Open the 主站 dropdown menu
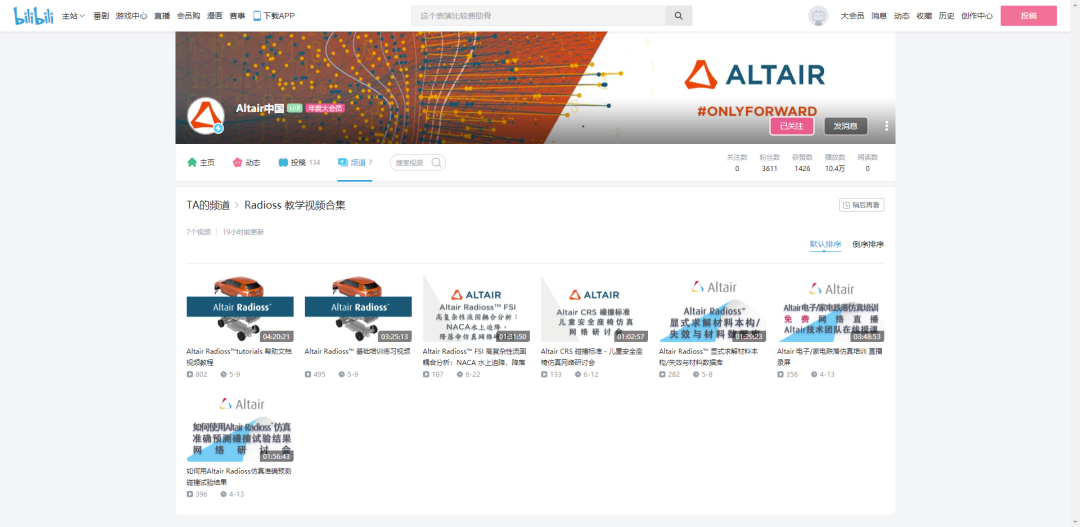The image size is (1080, 527). coord(73,16)
